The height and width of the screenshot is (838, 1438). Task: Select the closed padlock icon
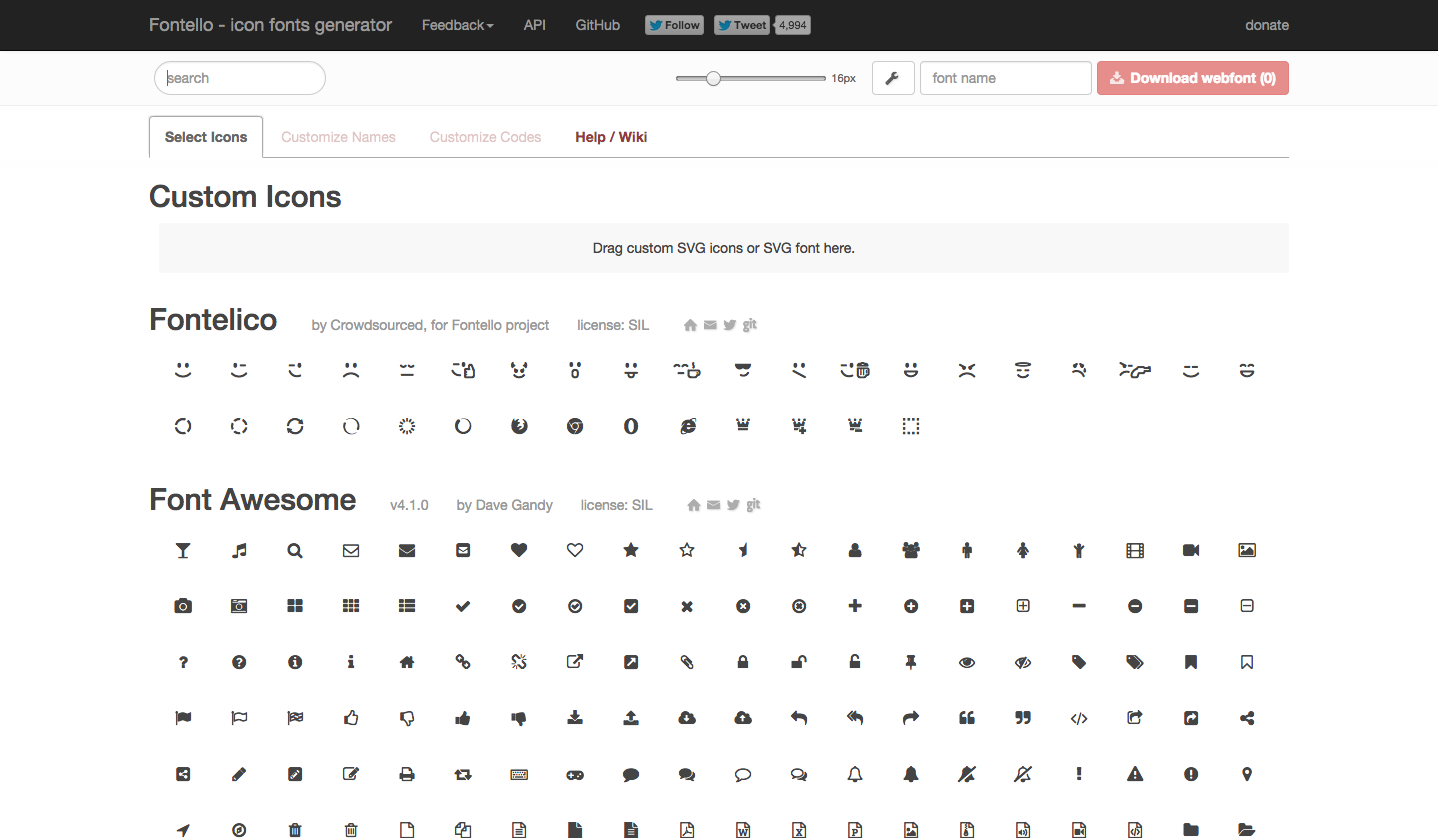pos(743,662)
